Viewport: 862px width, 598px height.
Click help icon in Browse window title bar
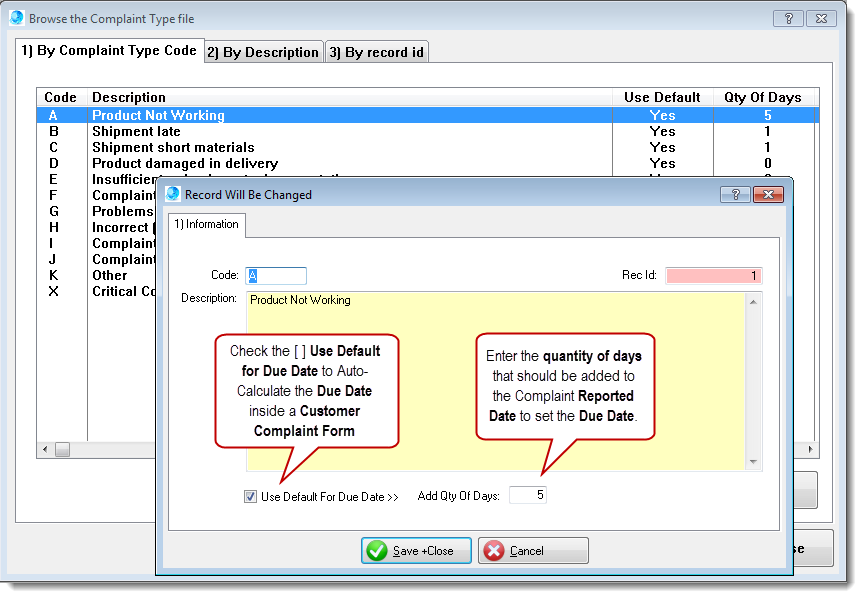[x=787, y=19]
